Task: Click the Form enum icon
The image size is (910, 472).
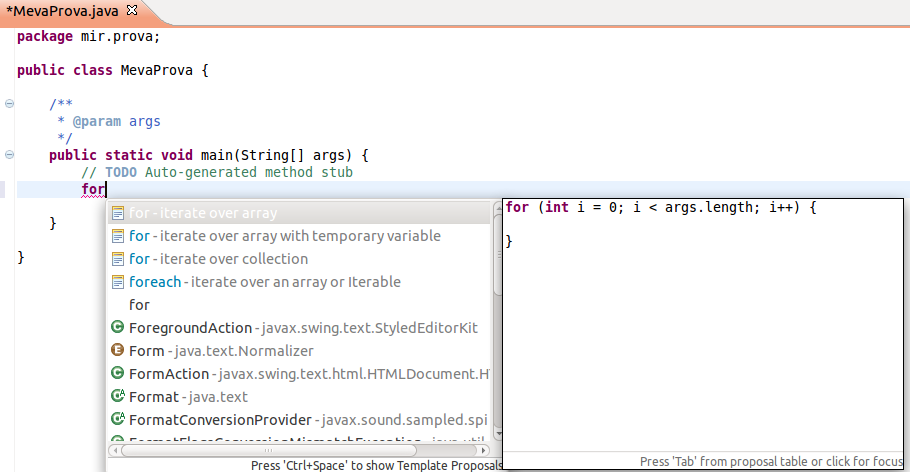Action: [x=117, y=351]
